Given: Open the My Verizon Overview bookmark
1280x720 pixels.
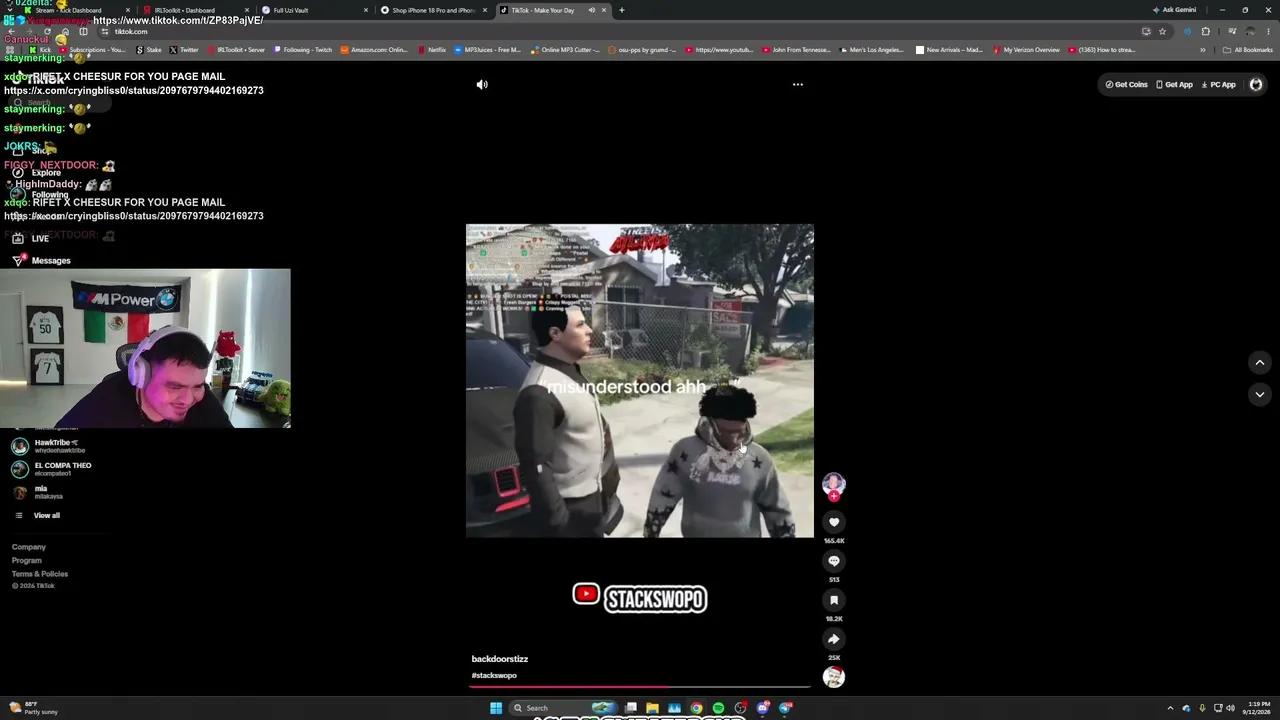Looking at the screenshot, I should [x=1027, y=50].
